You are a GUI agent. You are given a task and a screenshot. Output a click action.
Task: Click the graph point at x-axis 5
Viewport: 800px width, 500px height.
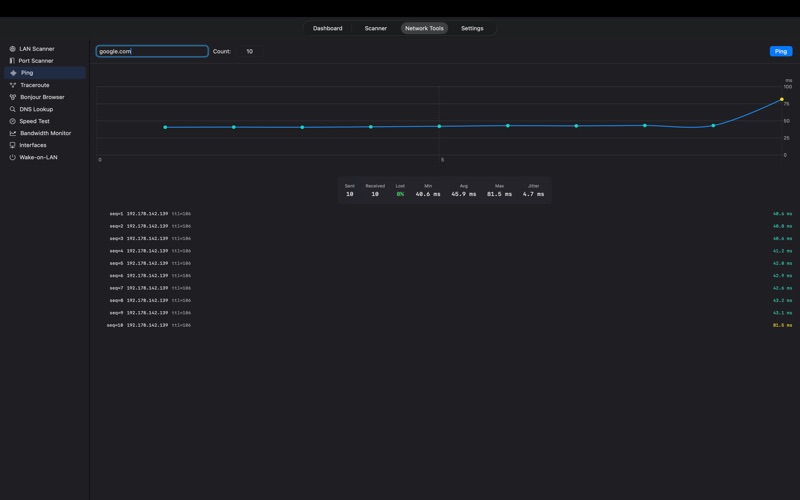click(x=439, y=127)
